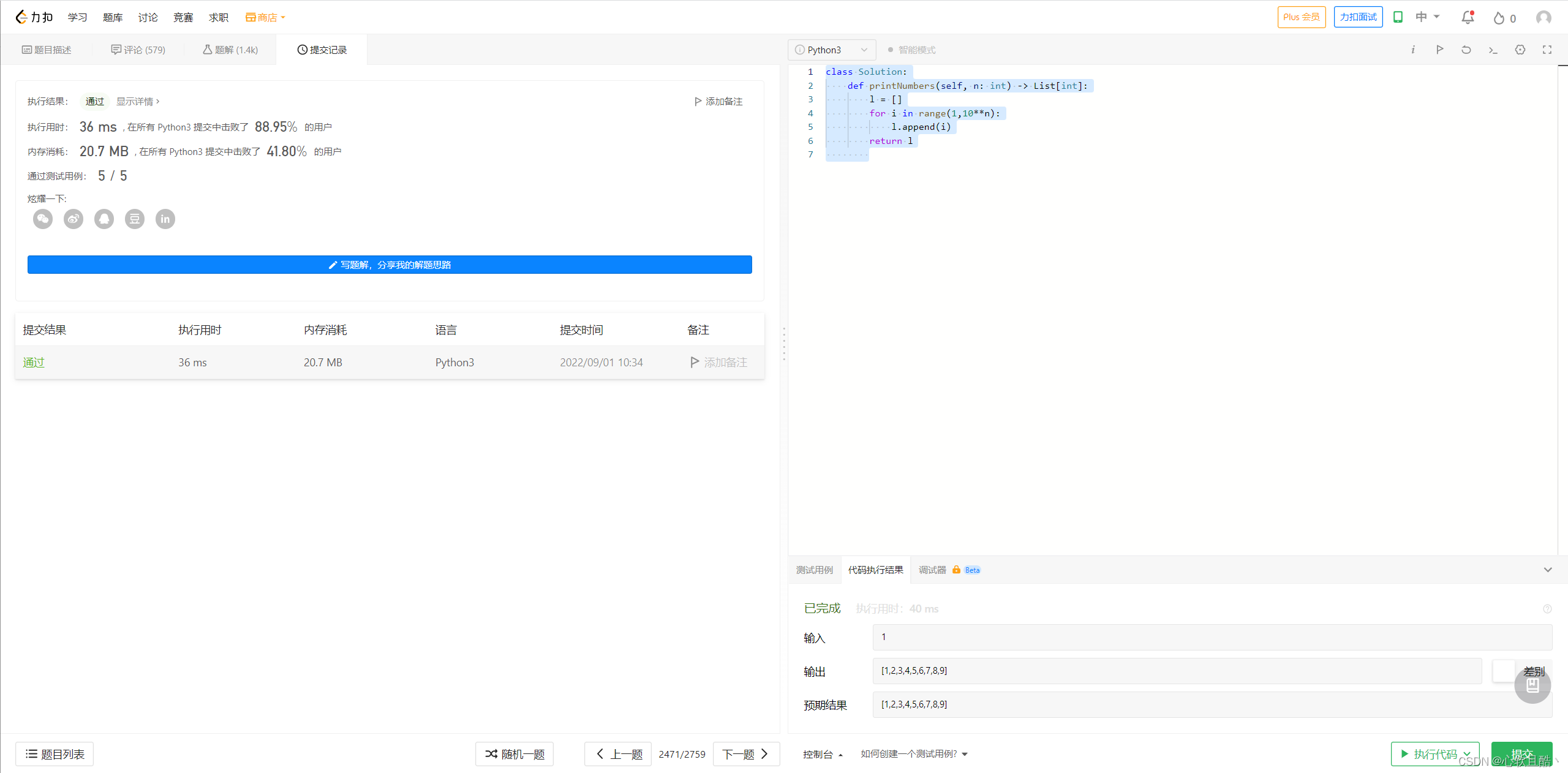Open the 通过 submission record link

pyautogui.click(x=34, y=362)
